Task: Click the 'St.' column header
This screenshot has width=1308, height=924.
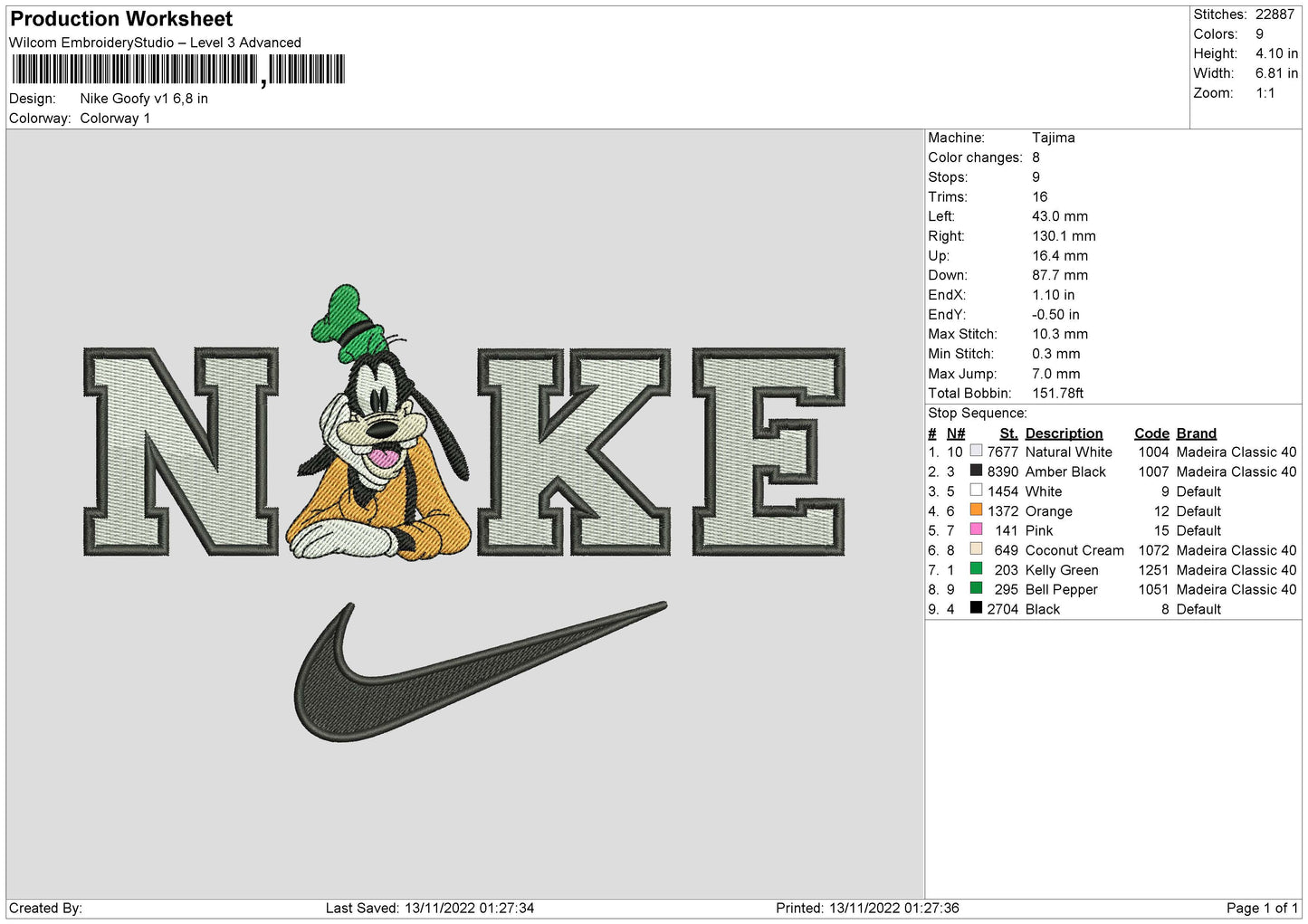Action: [x=1009, y=433]
